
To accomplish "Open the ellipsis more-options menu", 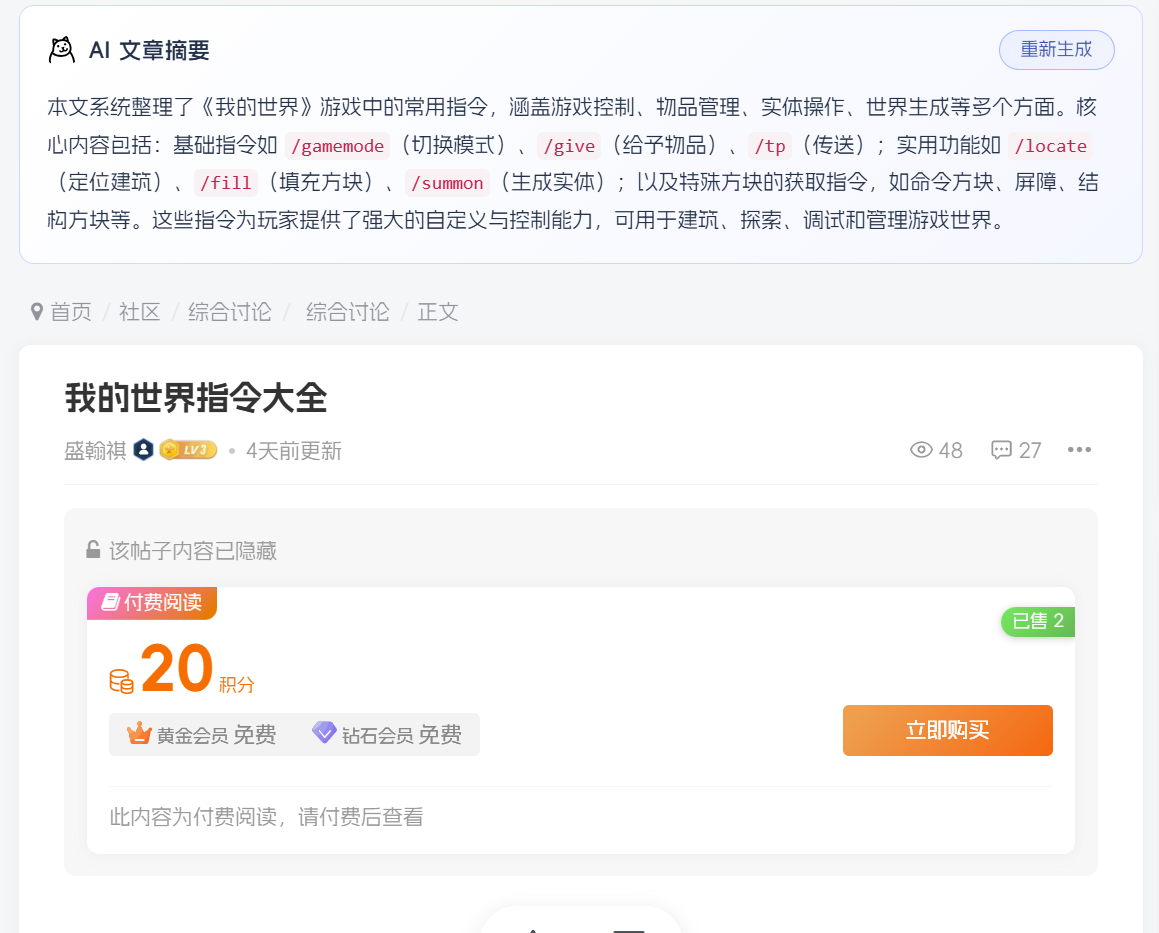I will 1079,450.
